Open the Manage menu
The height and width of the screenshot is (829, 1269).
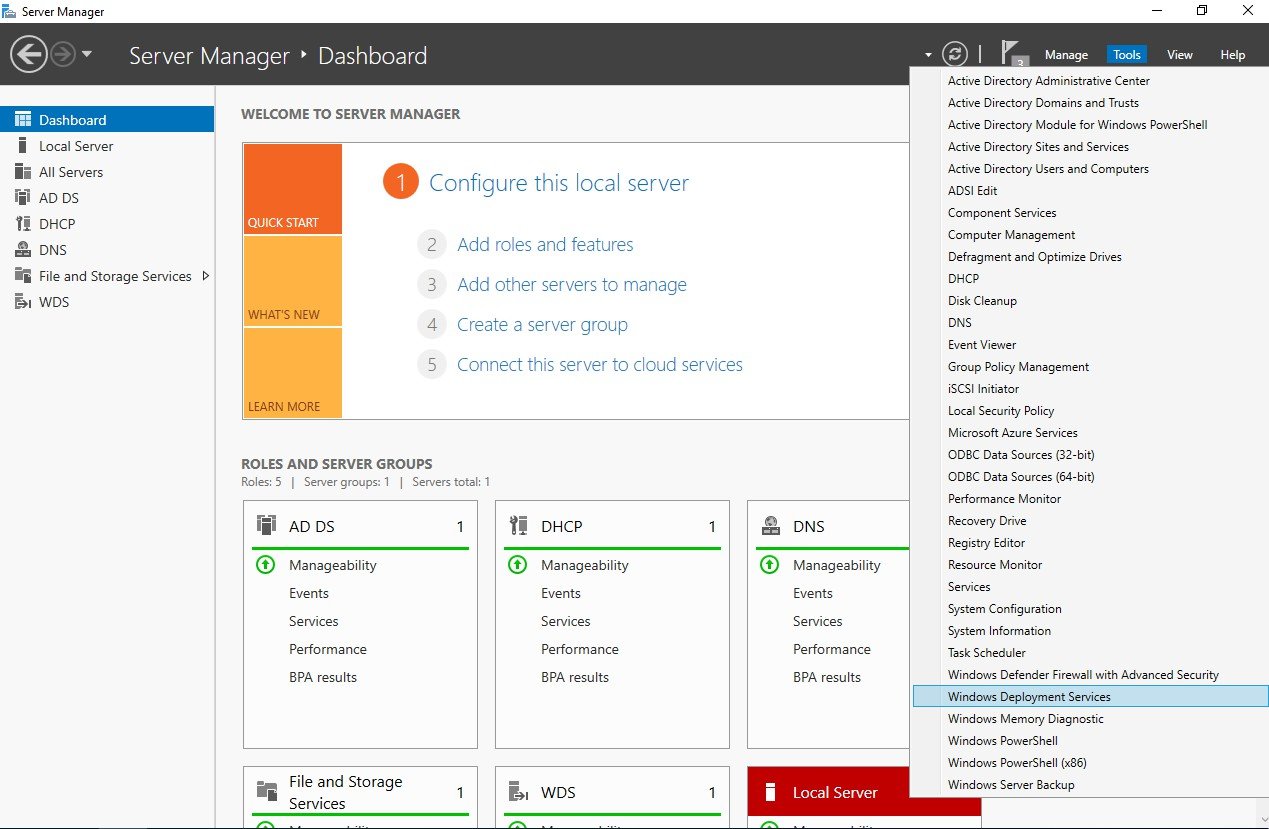1066,55
